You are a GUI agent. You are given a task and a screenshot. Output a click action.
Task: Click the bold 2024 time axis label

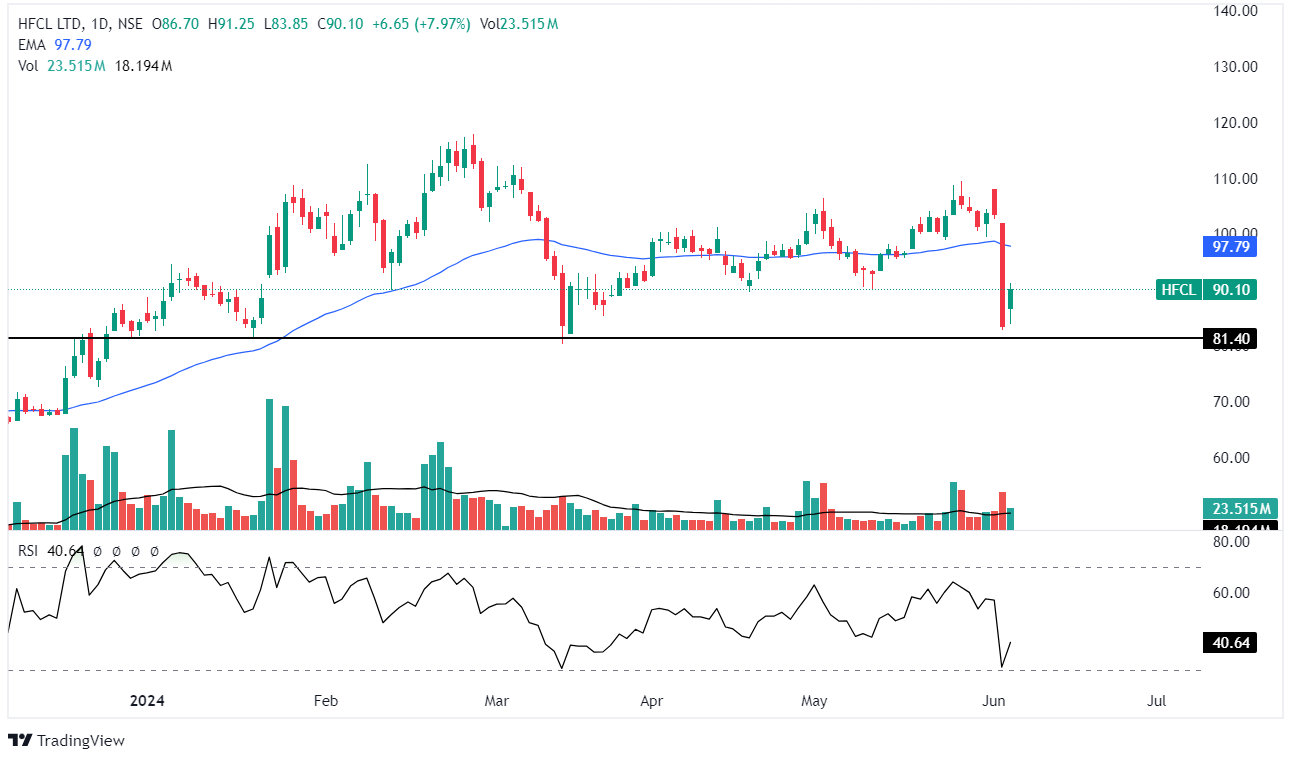[x=146, y=701]
